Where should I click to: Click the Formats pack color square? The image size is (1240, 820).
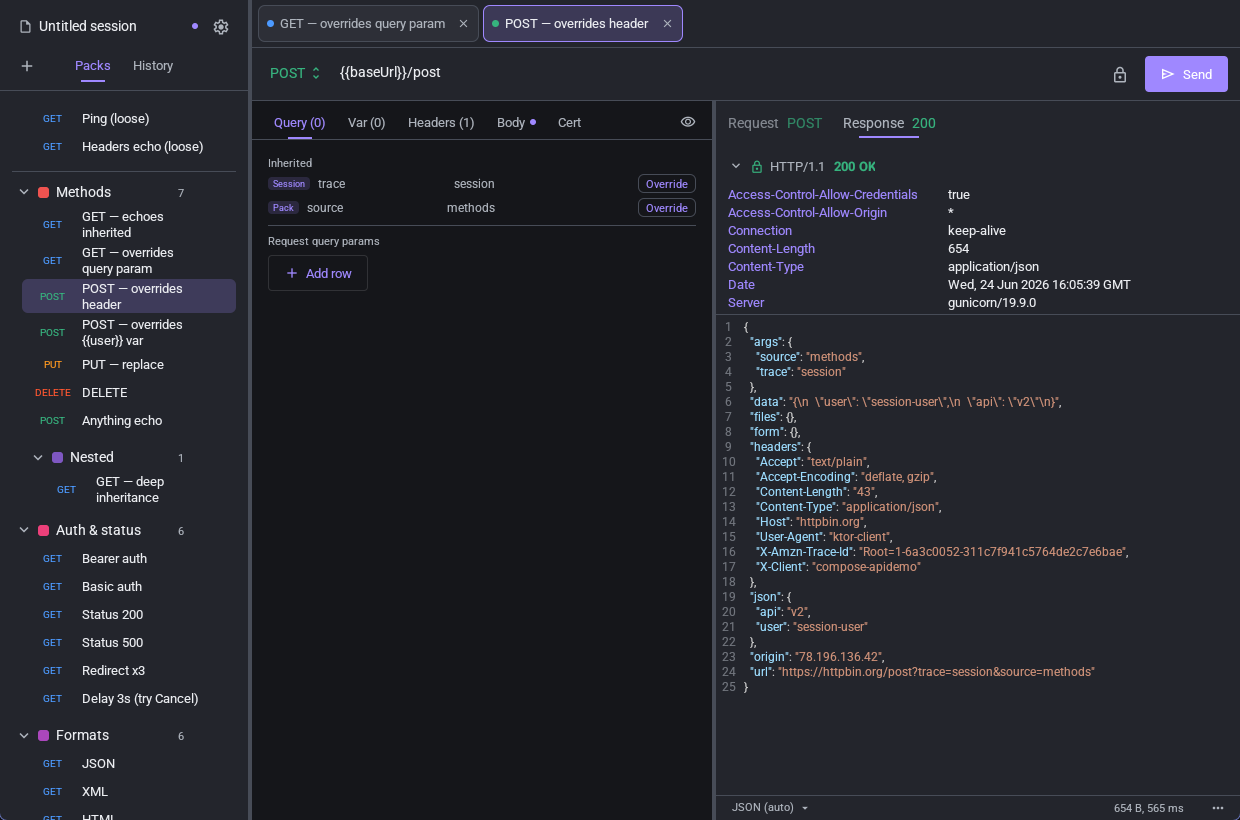43,735
